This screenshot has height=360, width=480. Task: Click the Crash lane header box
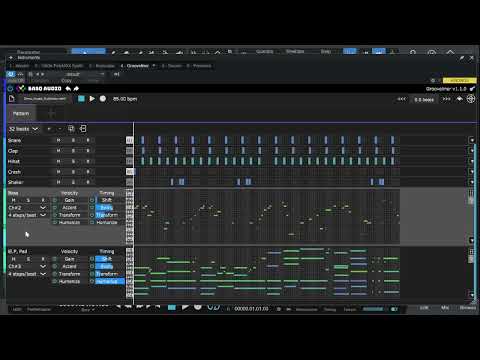(x=130, y=172)
